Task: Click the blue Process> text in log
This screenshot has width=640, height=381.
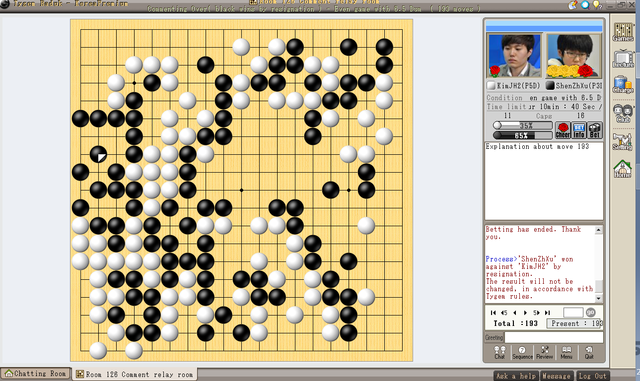Action: [x=502, y=259]
